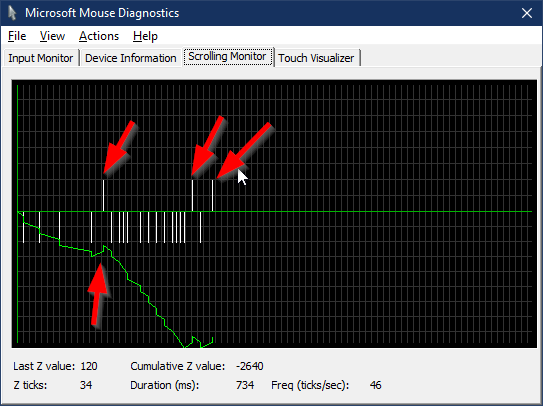
Task: Switch to the Touch Visualizer tab
Action: point(316,58)
